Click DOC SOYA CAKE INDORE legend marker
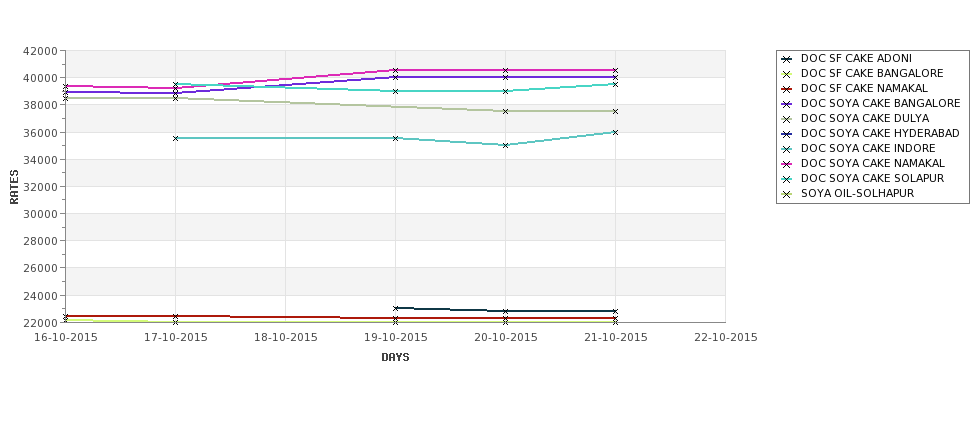The width and height of the screenshot is (975, 429). tap(787, 149)
